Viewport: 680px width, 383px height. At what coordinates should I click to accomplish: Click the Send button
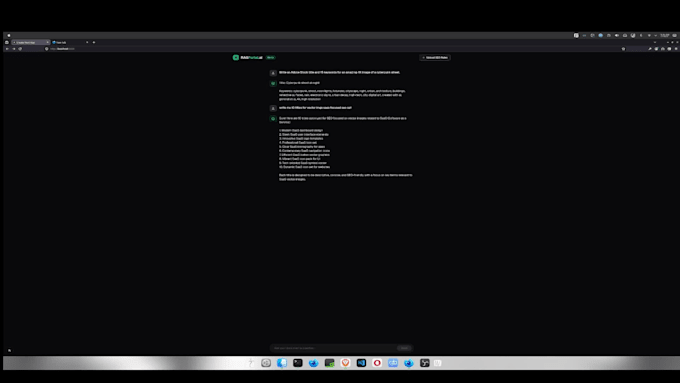(404, 348)
